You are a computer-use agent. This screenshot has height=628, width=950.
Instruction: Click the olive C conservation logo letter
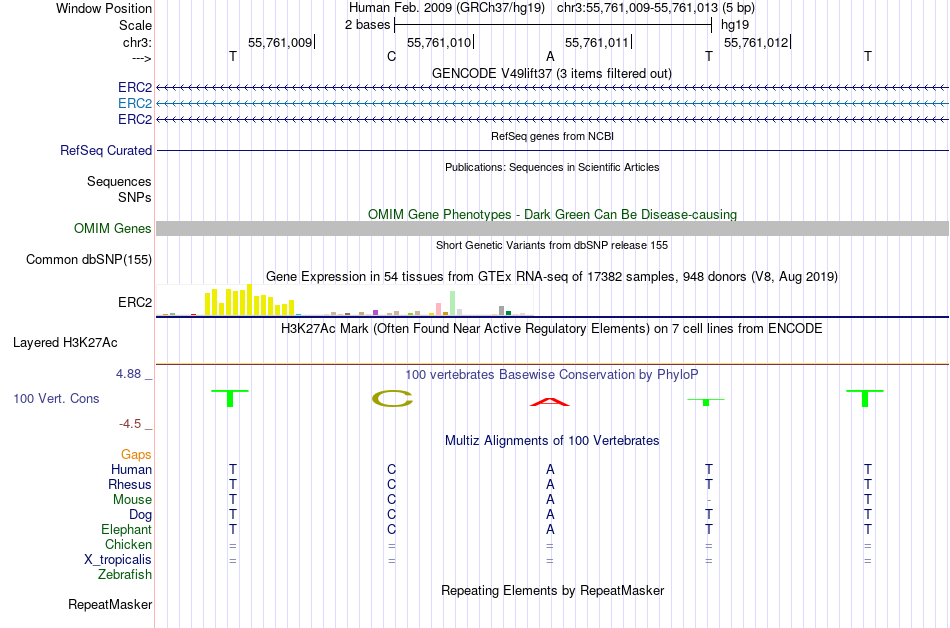click(x=392, y=398)
